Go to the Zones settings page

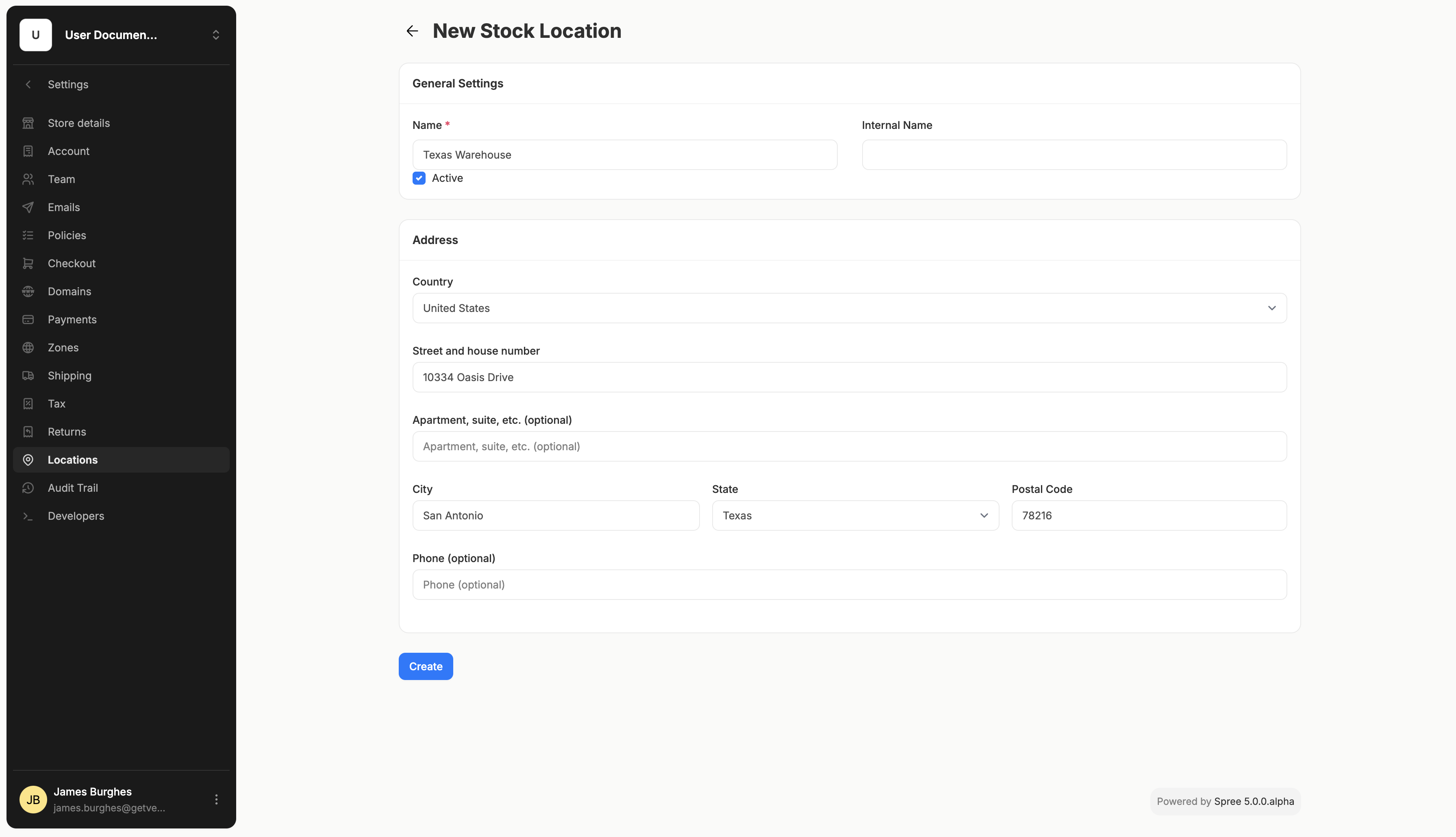click(63, 348)
